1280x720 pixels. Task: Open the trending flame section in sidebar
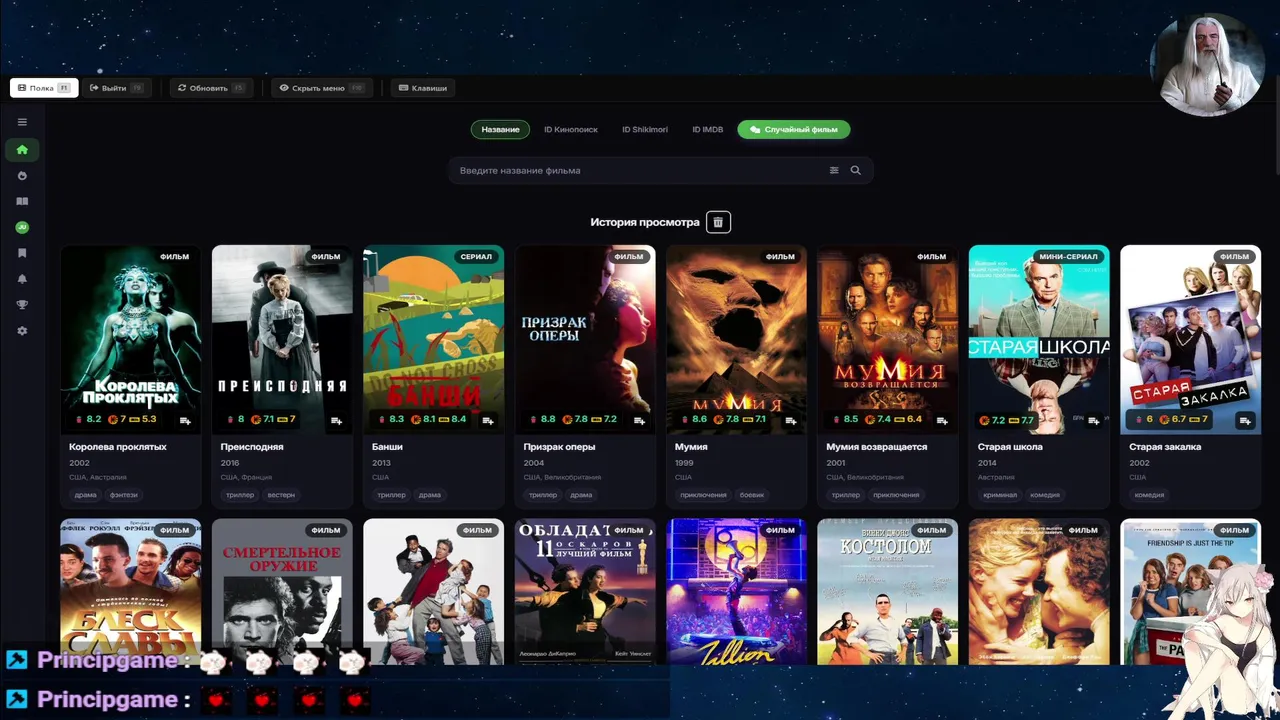[x=22, y=176]
